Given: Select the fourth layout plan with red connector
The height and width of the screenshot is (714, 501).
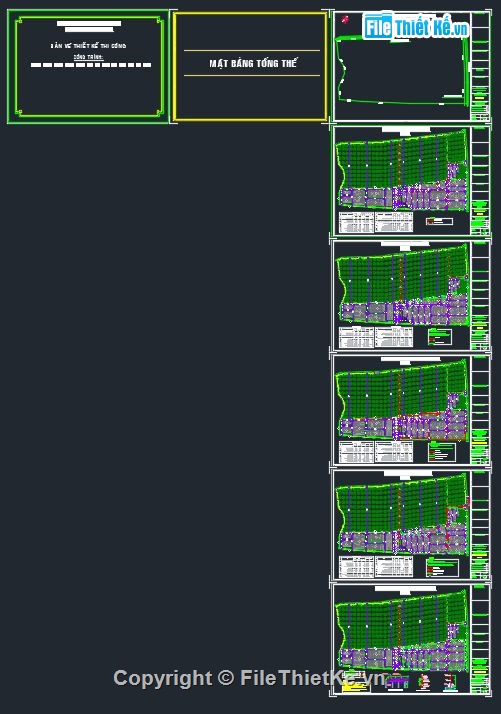Looking at the screenshot, I should point(412,525).
